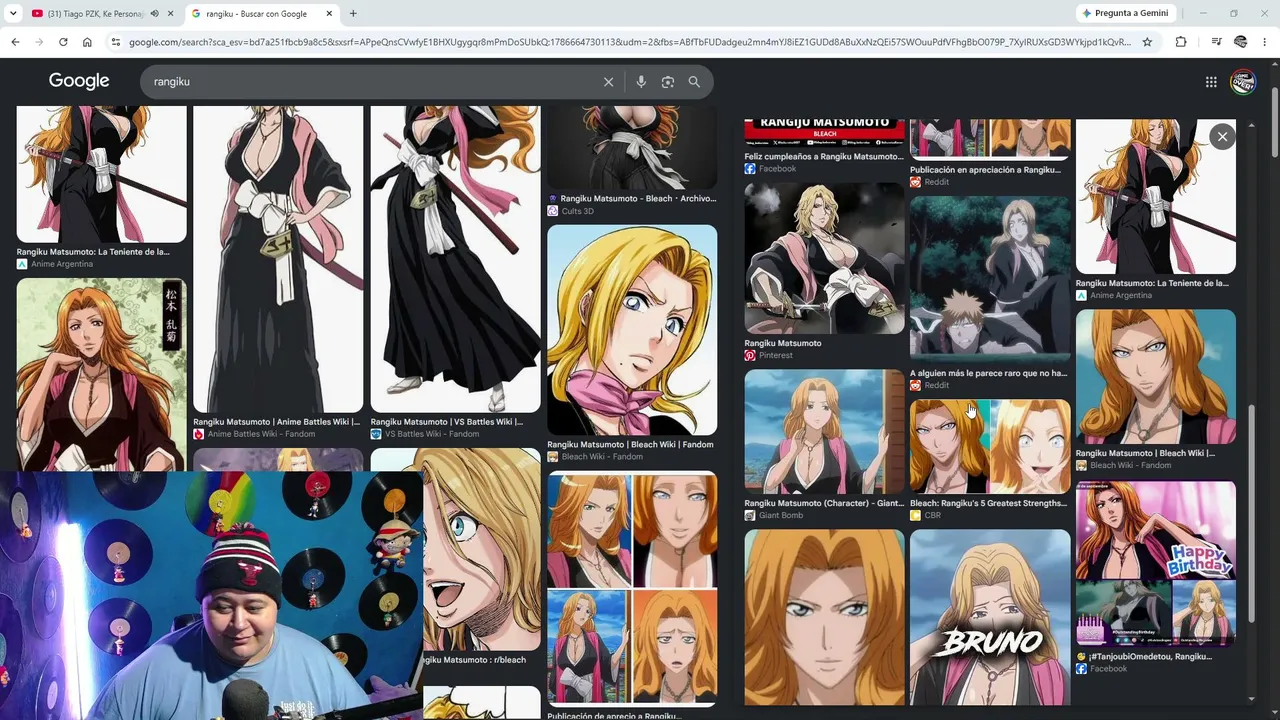Open the Anime Battles Wiki result title

[276, 422]
